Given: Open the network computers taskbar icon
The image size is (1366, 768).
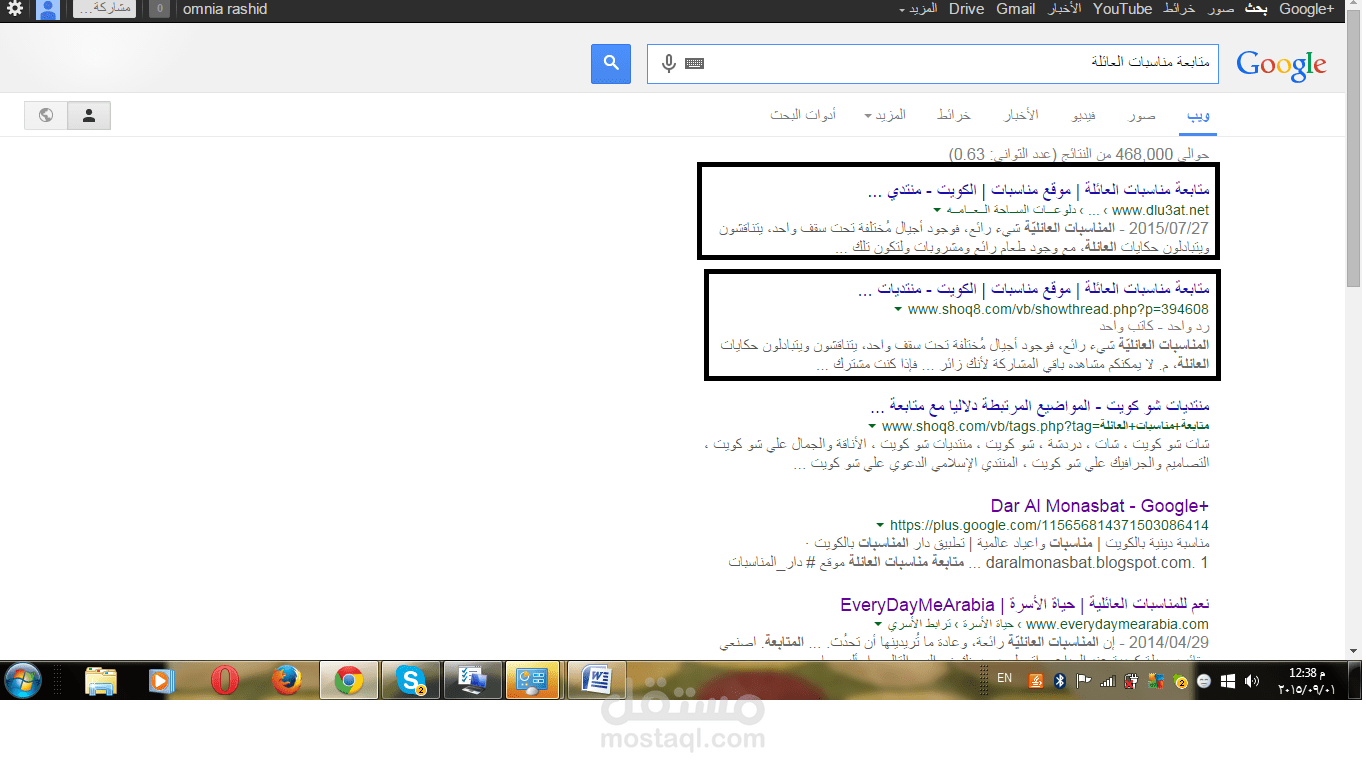Looking at the screenshot, I should (x=473, y=681).
